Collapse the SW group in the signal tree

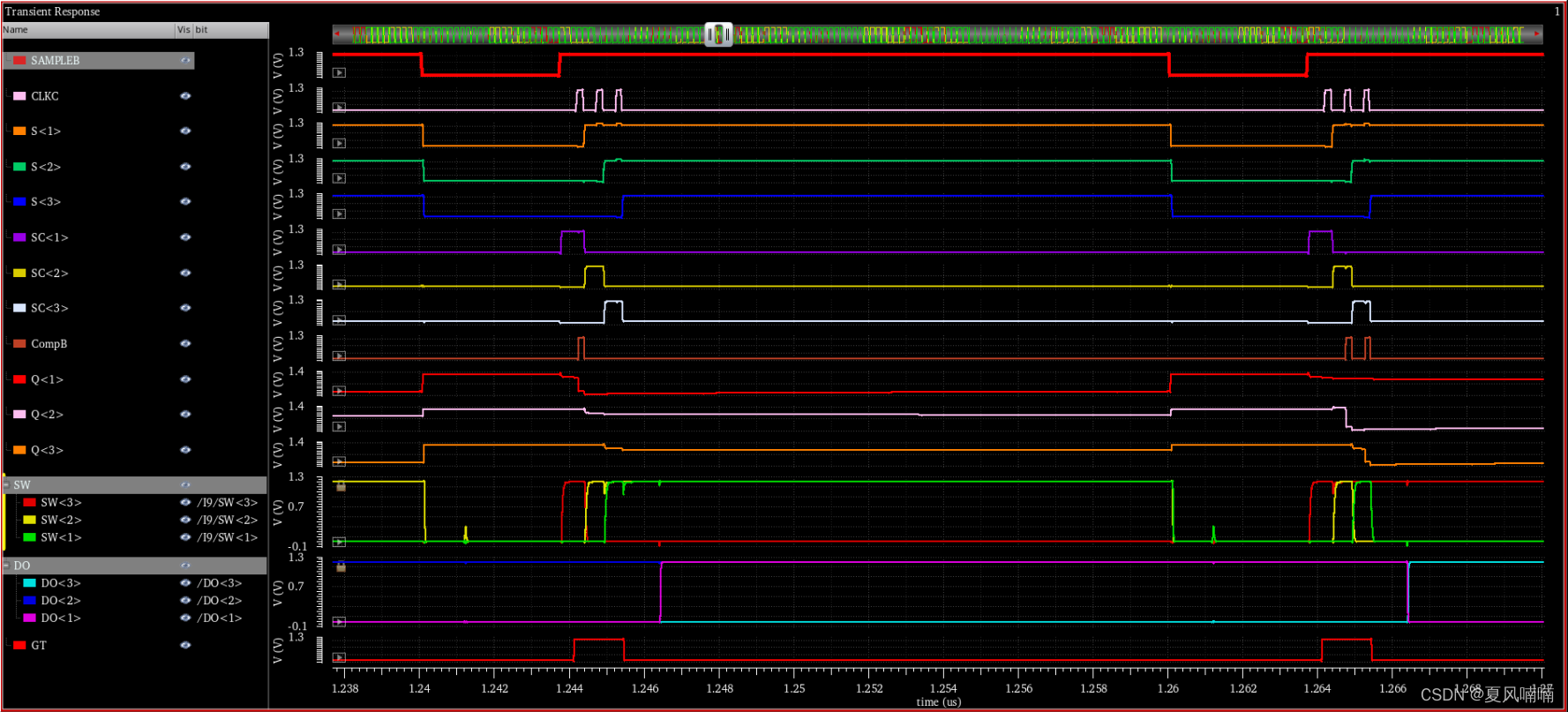[7, 484]
